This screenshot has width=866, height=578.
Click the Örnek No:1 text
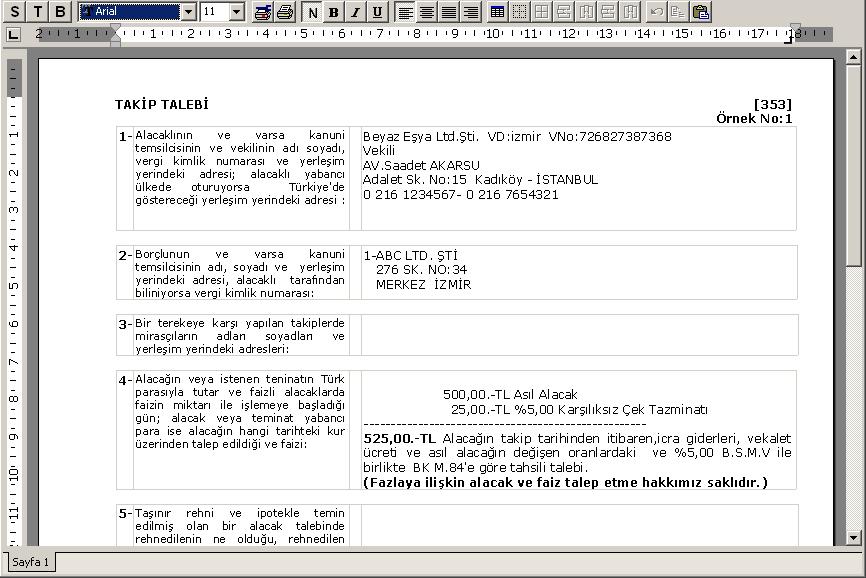[x=754, y=118]
